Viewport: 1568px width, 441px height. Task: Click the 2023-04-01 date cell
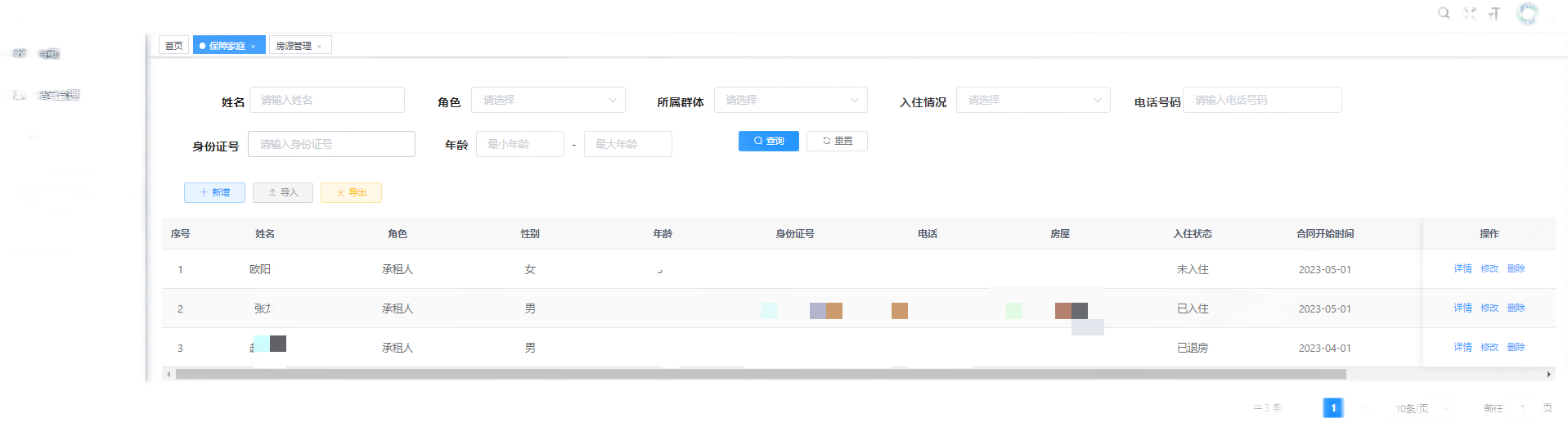point(1325,348)
